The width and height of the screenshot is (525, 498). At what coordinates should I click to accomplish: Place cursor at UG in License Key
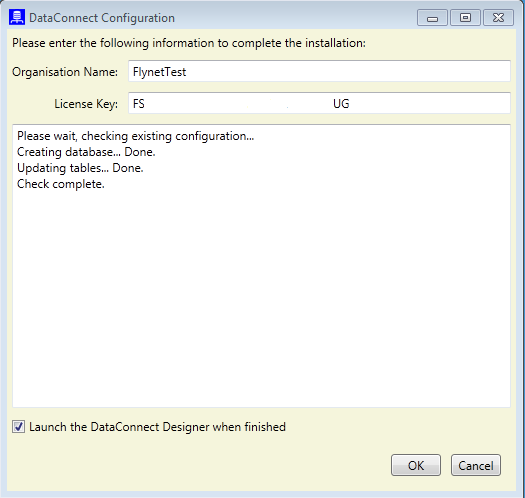[341, 104]
